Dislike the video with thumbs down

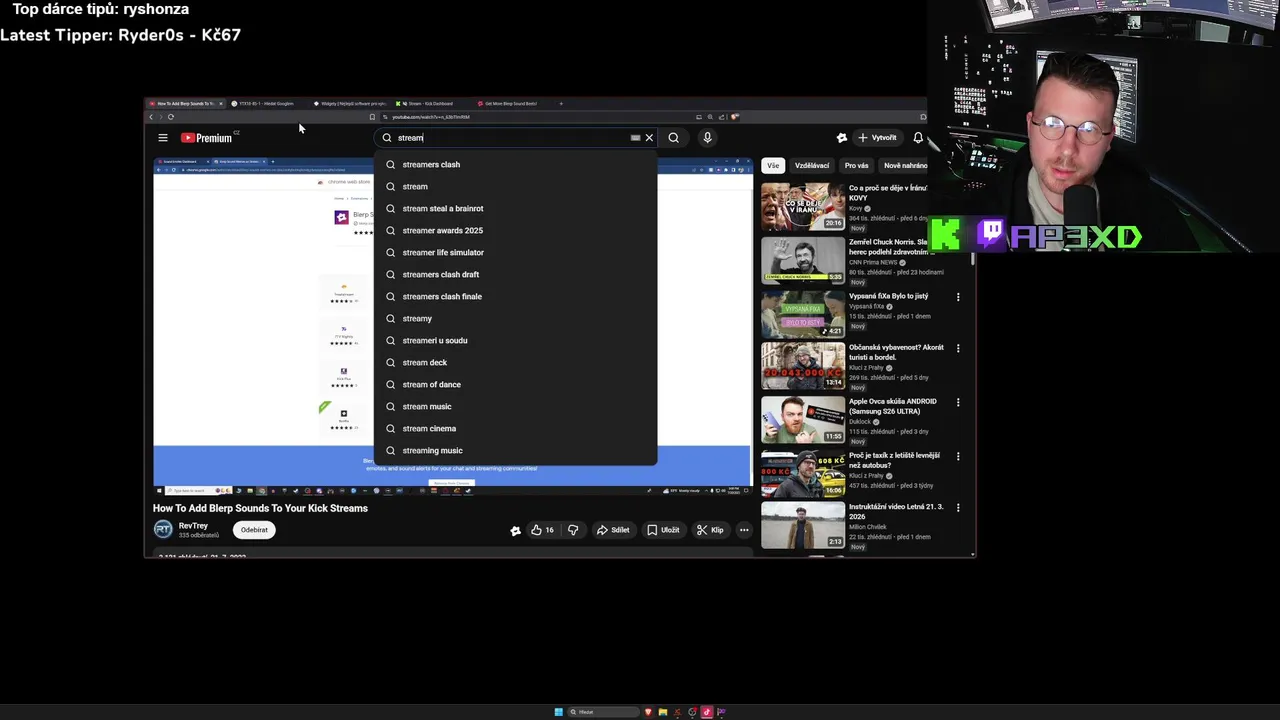573,530
